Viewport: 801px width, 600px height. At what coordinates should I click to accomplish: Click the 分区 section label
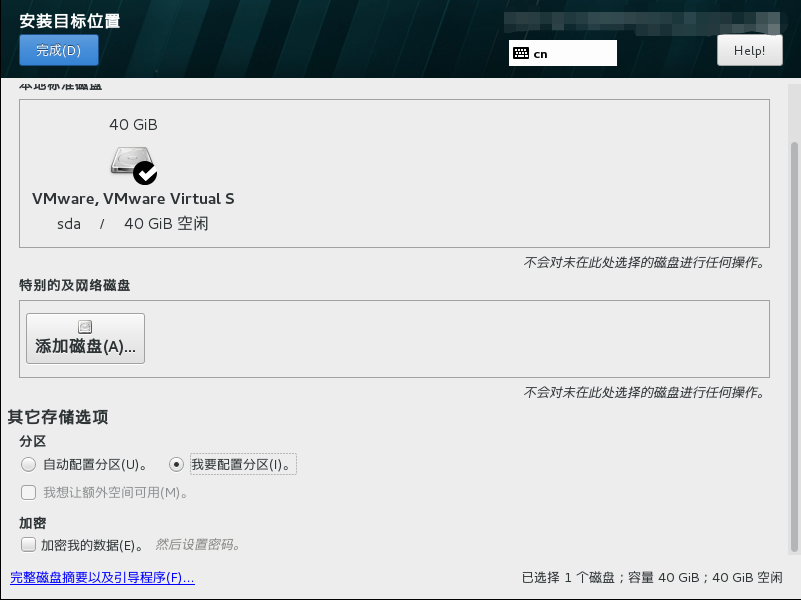coord(33,441)
